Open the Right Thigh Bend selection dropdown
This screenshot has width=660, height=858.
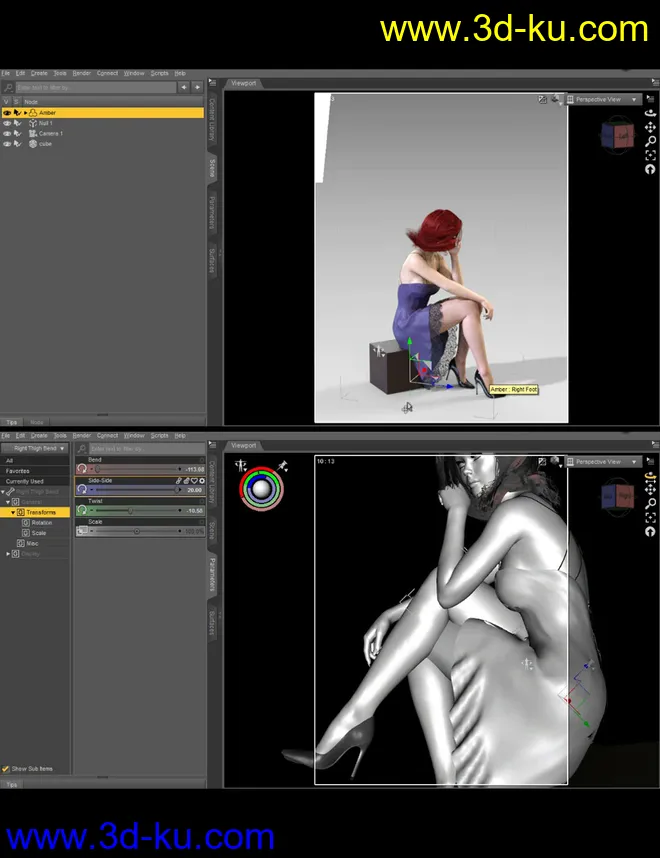point(35,449)
